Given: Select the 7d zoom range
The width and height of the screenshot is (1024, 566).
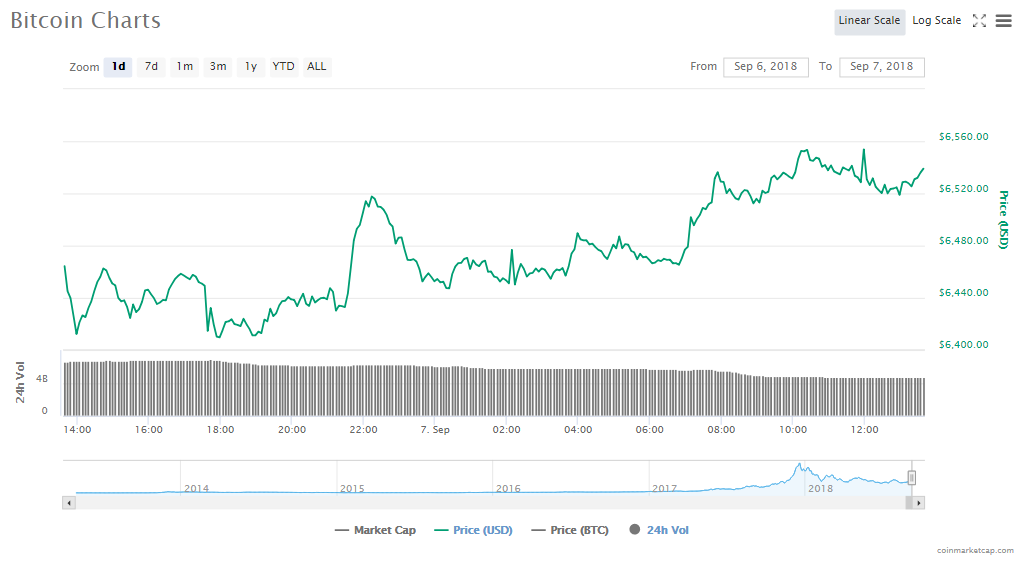Looking at the screenshot, I should click(x=151, y=67).
